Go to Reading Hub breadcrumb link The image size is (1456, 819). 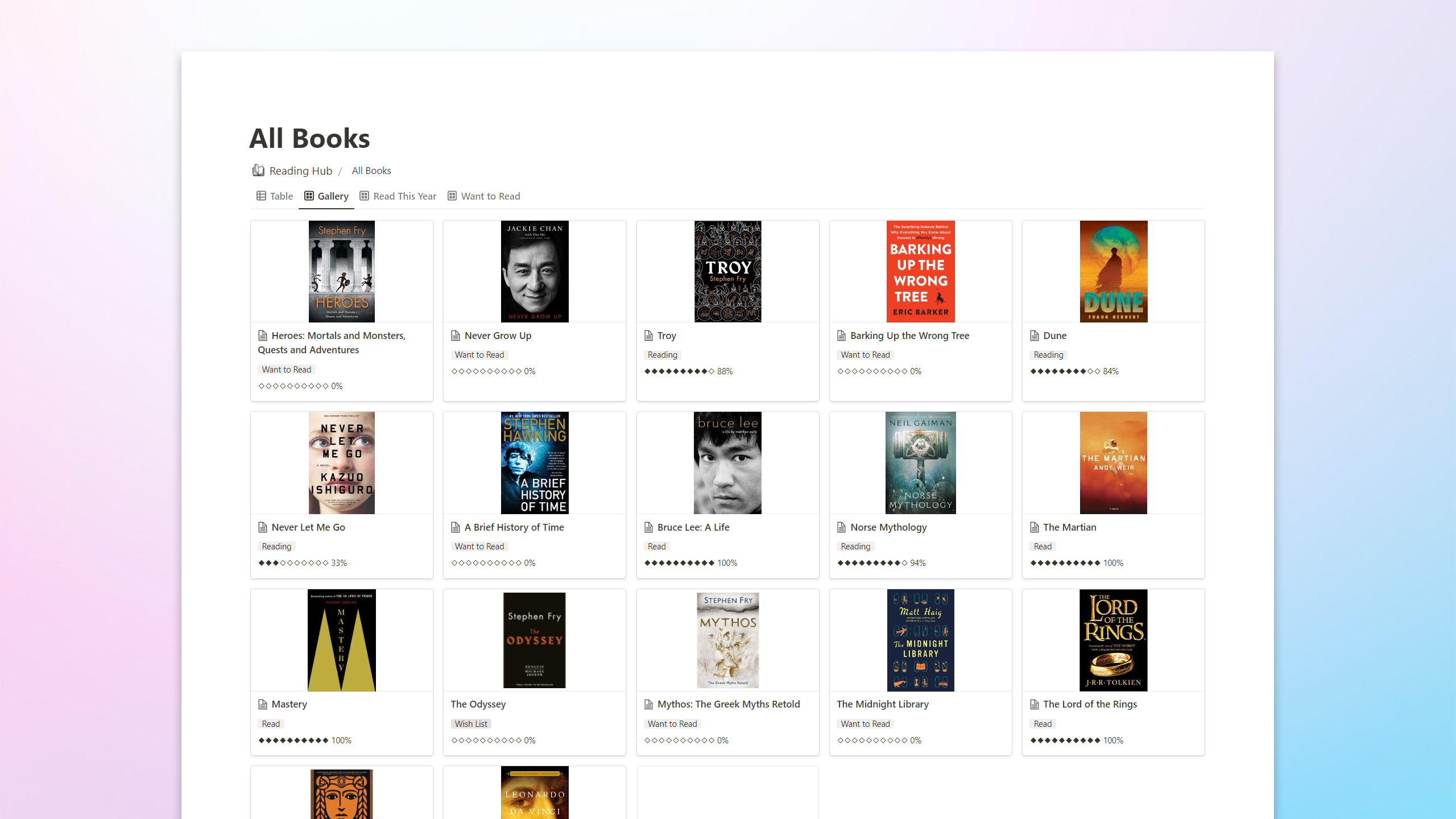tap(292, 171)
